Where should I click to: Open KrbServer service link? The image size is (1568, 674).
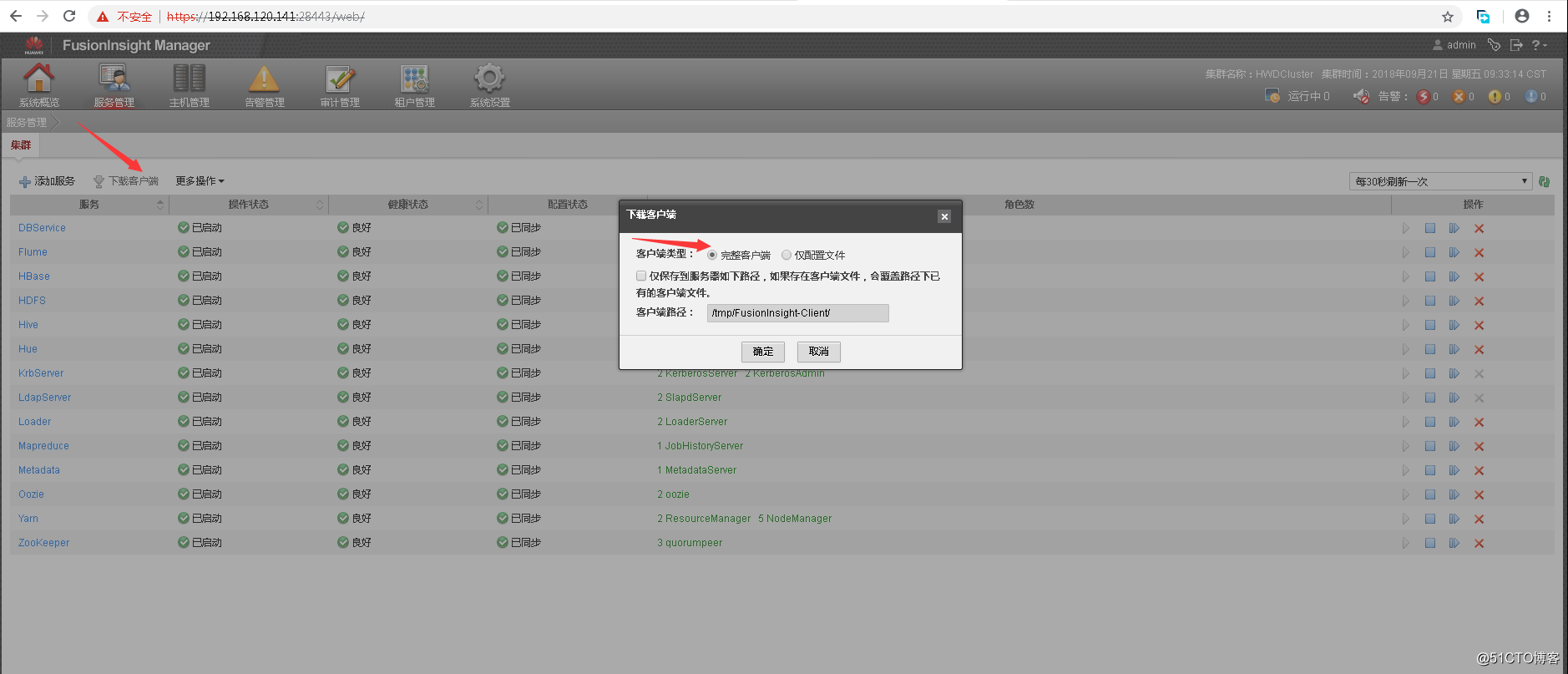[41, 373]
